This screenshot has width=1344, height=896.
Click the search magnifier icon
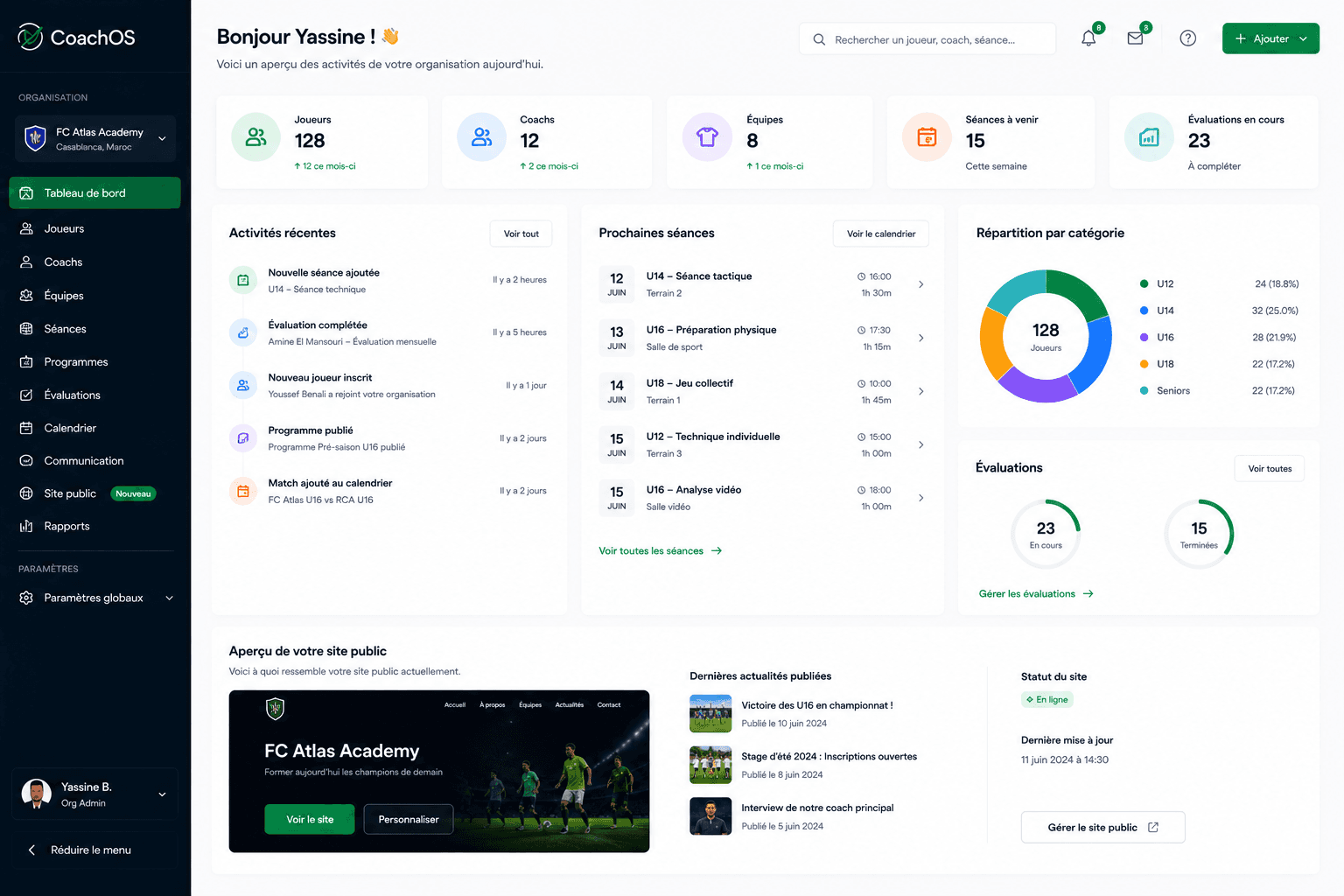pos(819,39)
